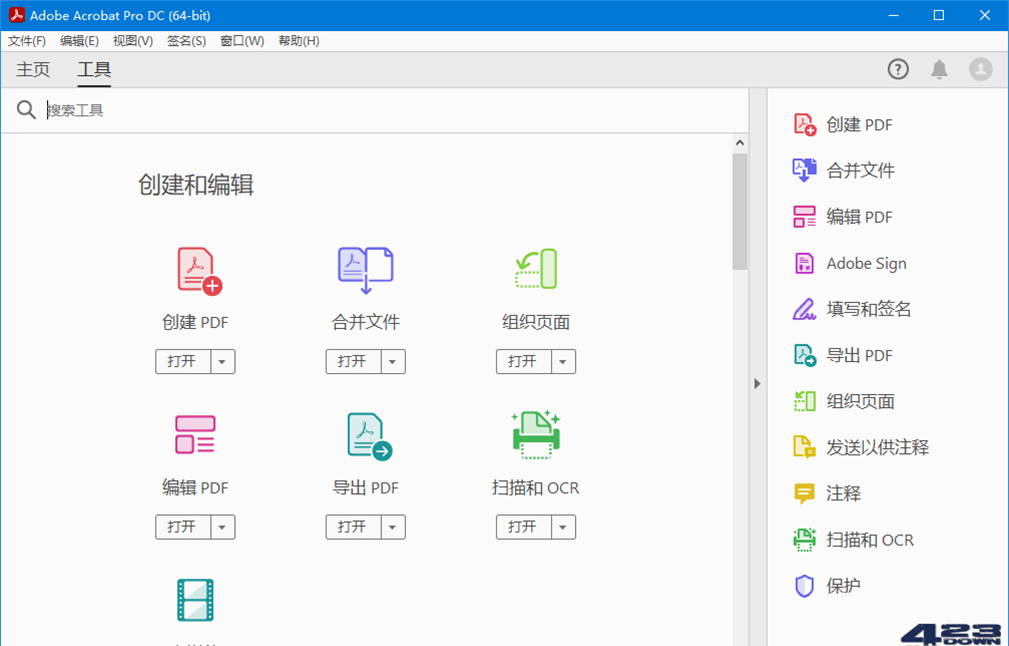Click 填写和签名 pen icon in sidebar
The width and height of the screenshot is (1009, 646).
coord(804,309)
